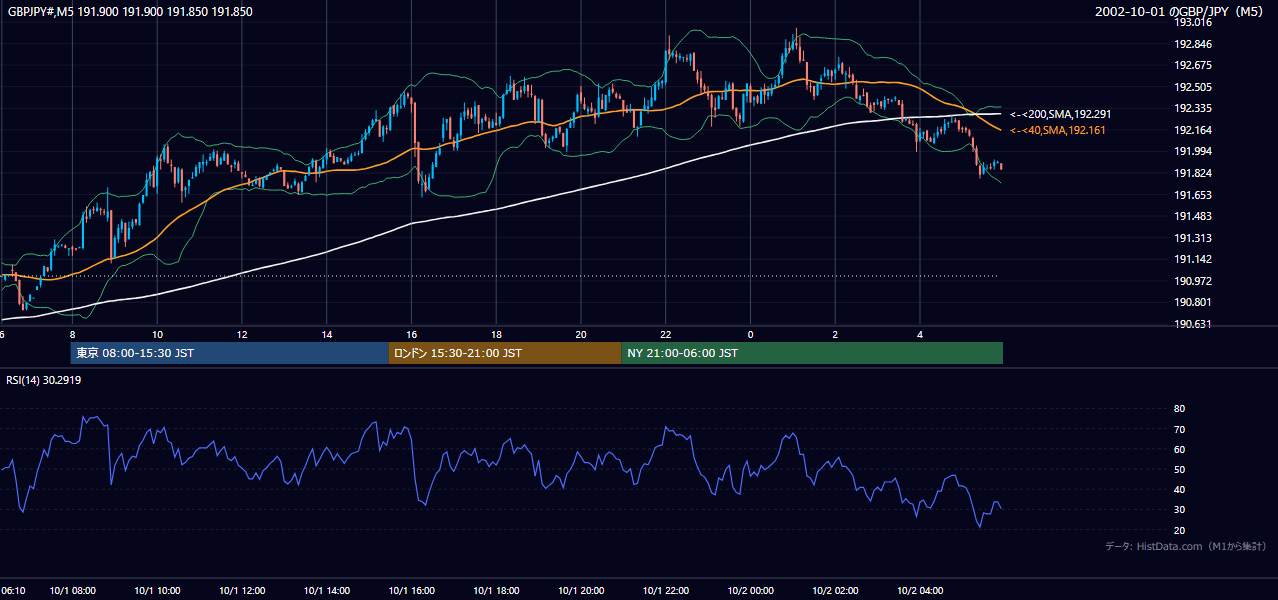The image size is (1278, 600).
Task: Click price axis value 192.164
Action: point(1193,130)
